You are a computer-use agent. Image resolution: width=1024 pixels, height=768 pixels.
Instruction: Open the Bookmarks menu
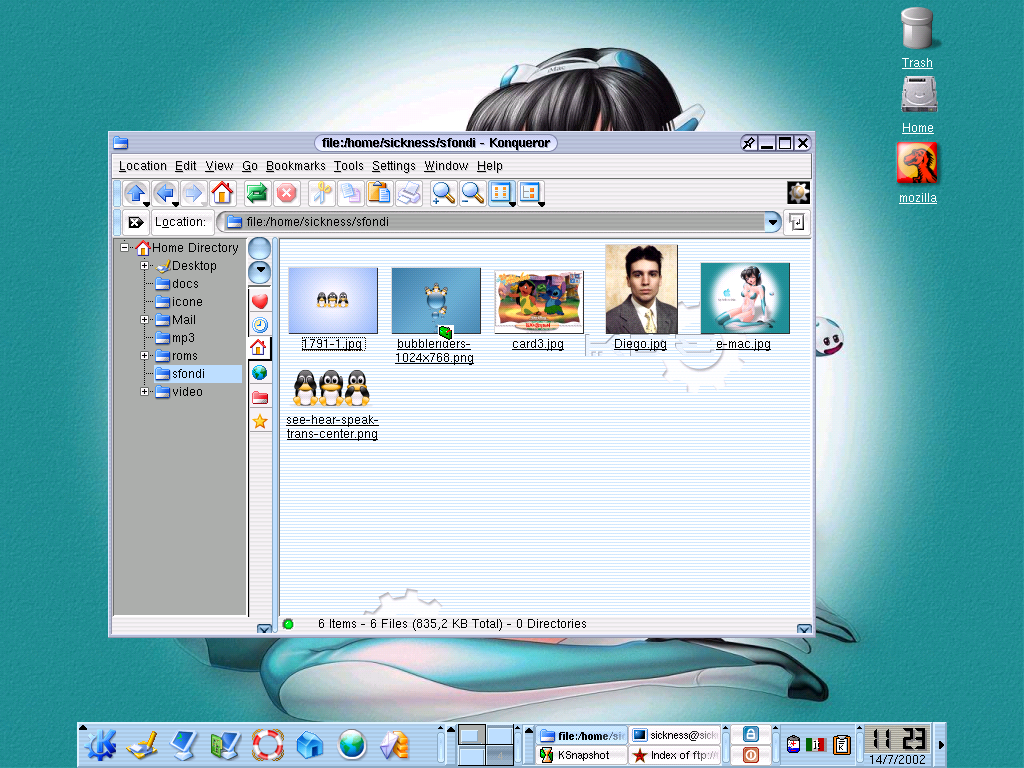(295, 166)
